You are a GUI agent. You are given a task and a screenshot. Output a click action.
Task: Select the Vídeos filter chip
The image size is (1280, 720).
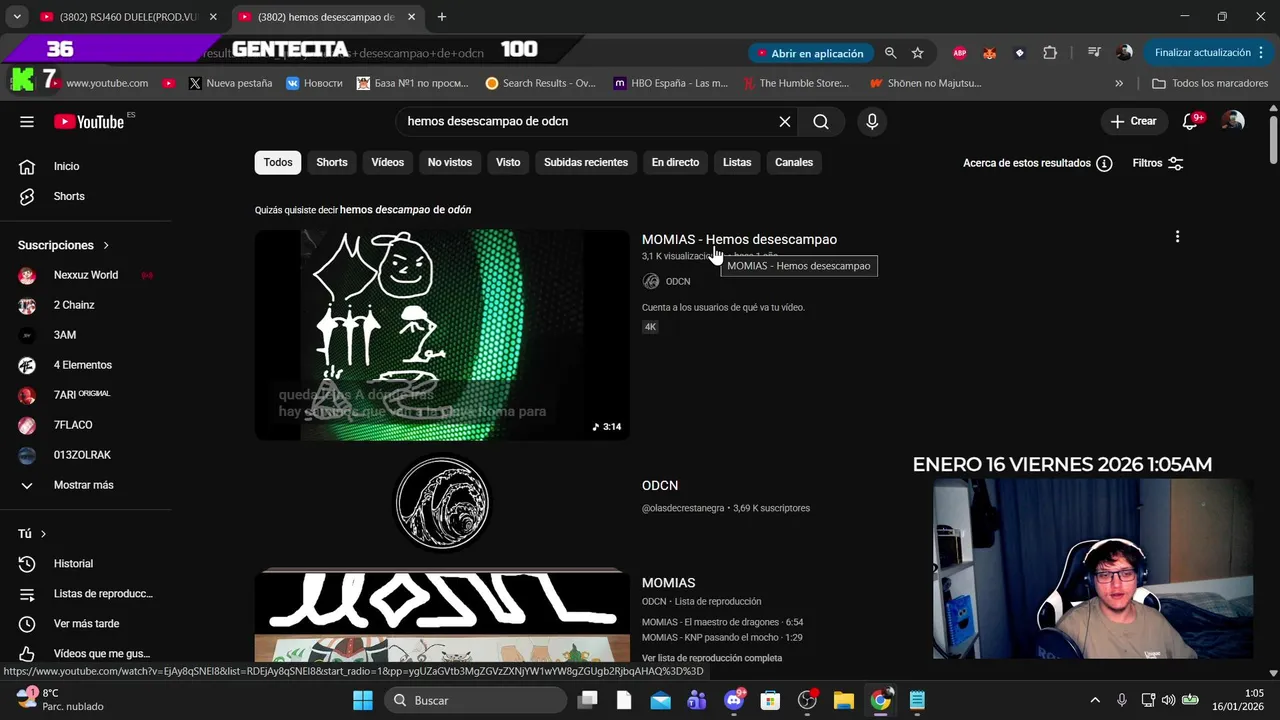[387, 162]
